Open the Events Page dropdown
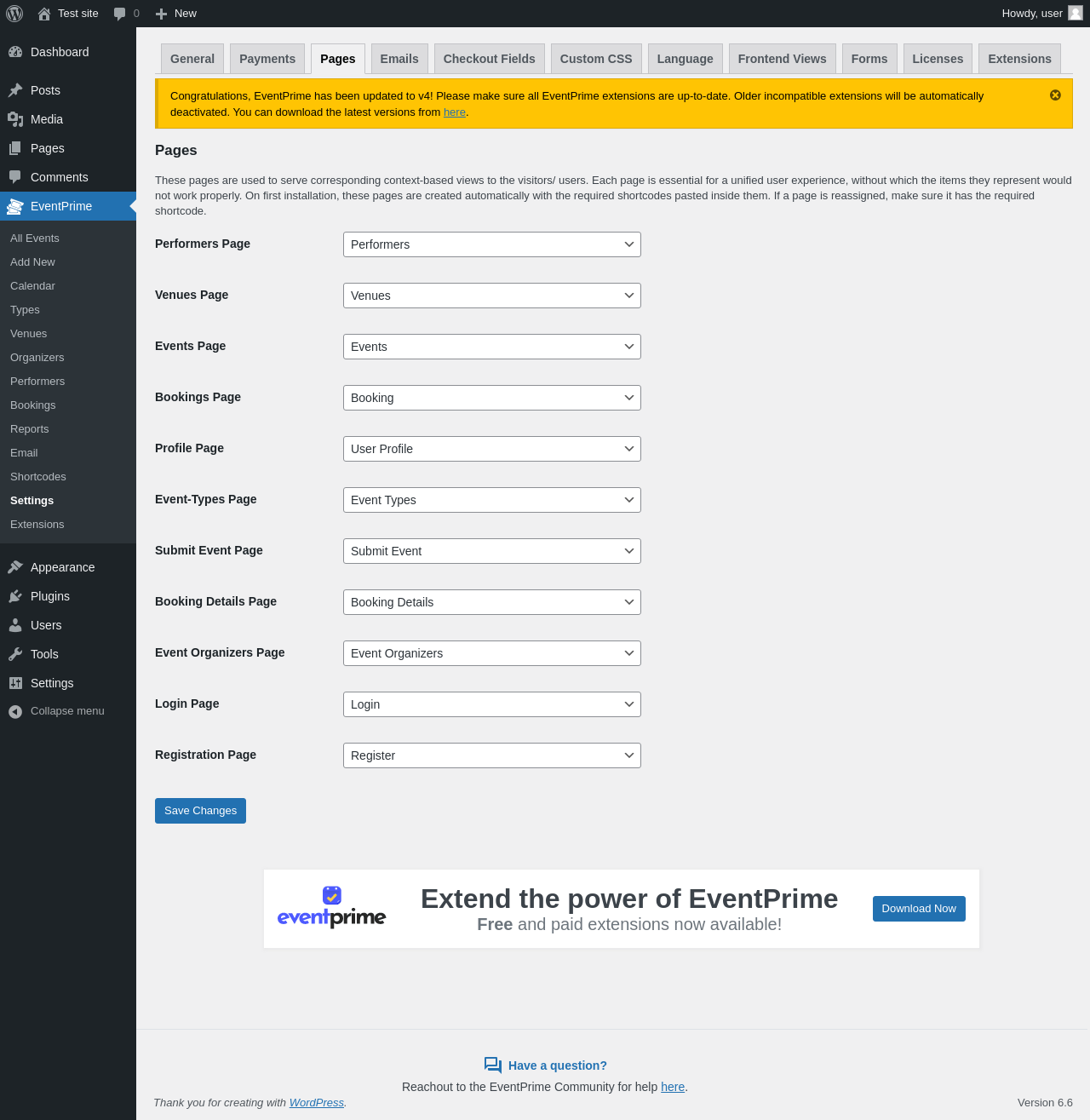Image resolution: width=1090 pixels, height=1120 pixels. click(492, 347)
